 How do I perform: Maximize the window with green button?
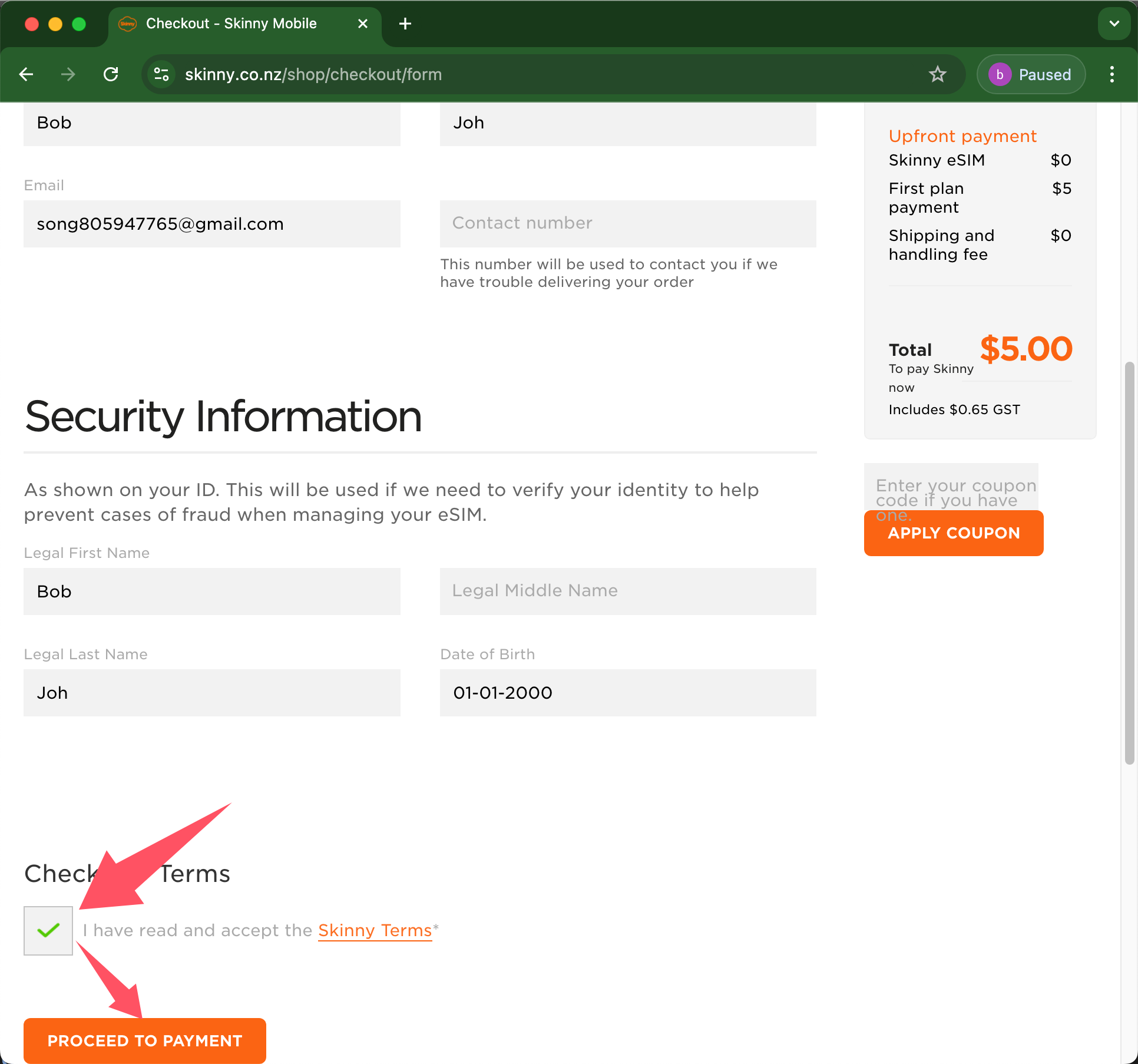click(79, 24)
